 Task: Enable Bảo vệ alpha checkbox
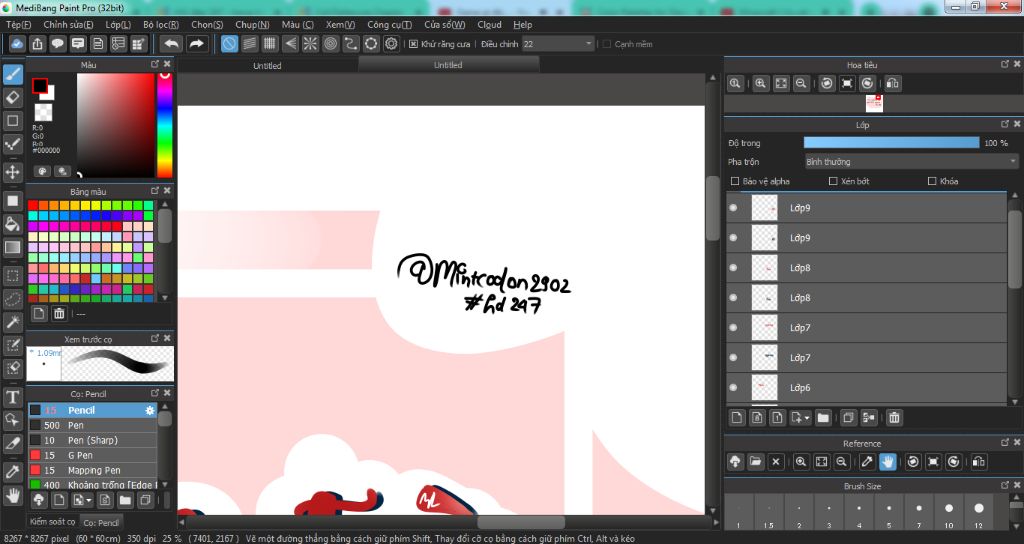tap(735, 181)
